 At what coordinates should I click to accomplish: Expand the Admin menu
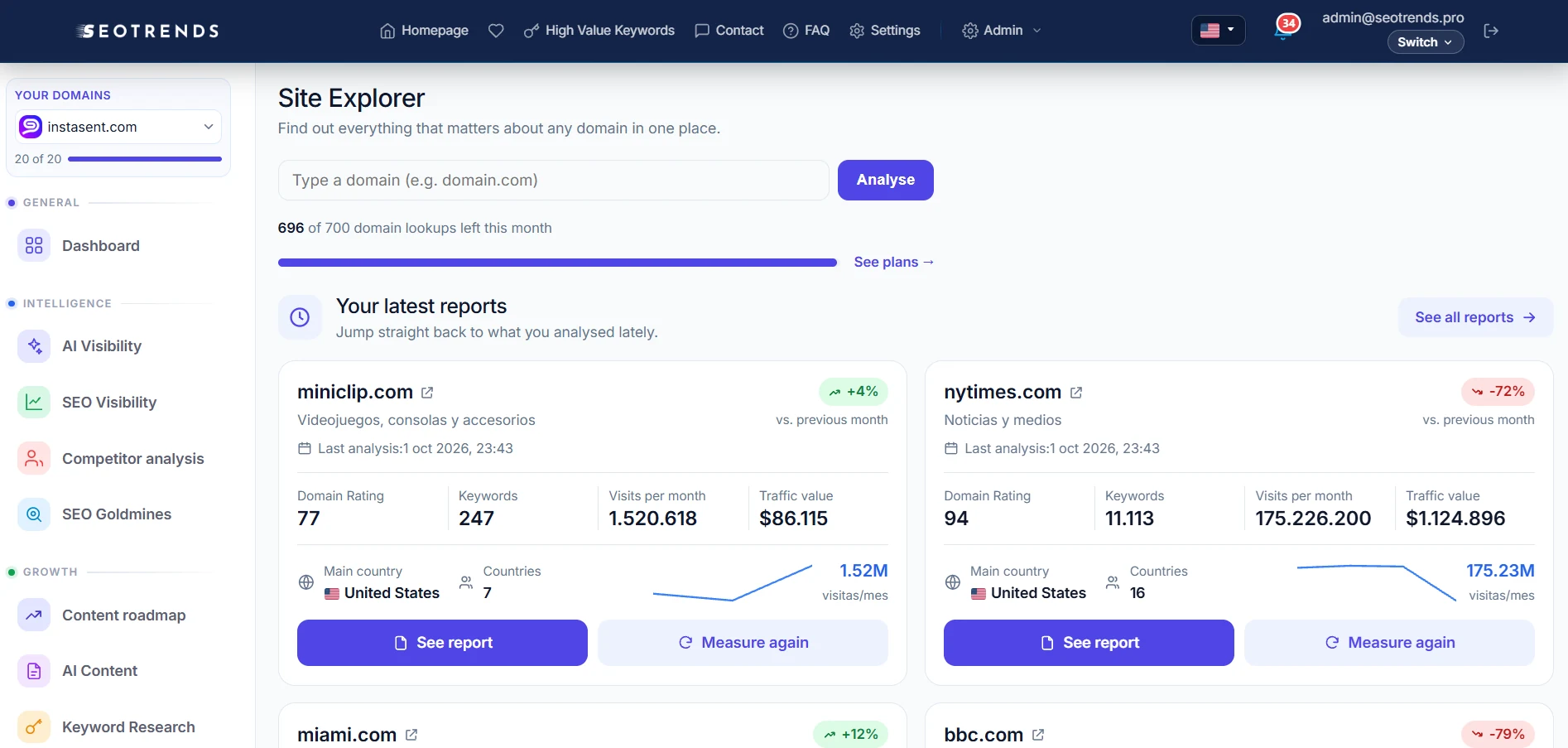point(1001,31)
